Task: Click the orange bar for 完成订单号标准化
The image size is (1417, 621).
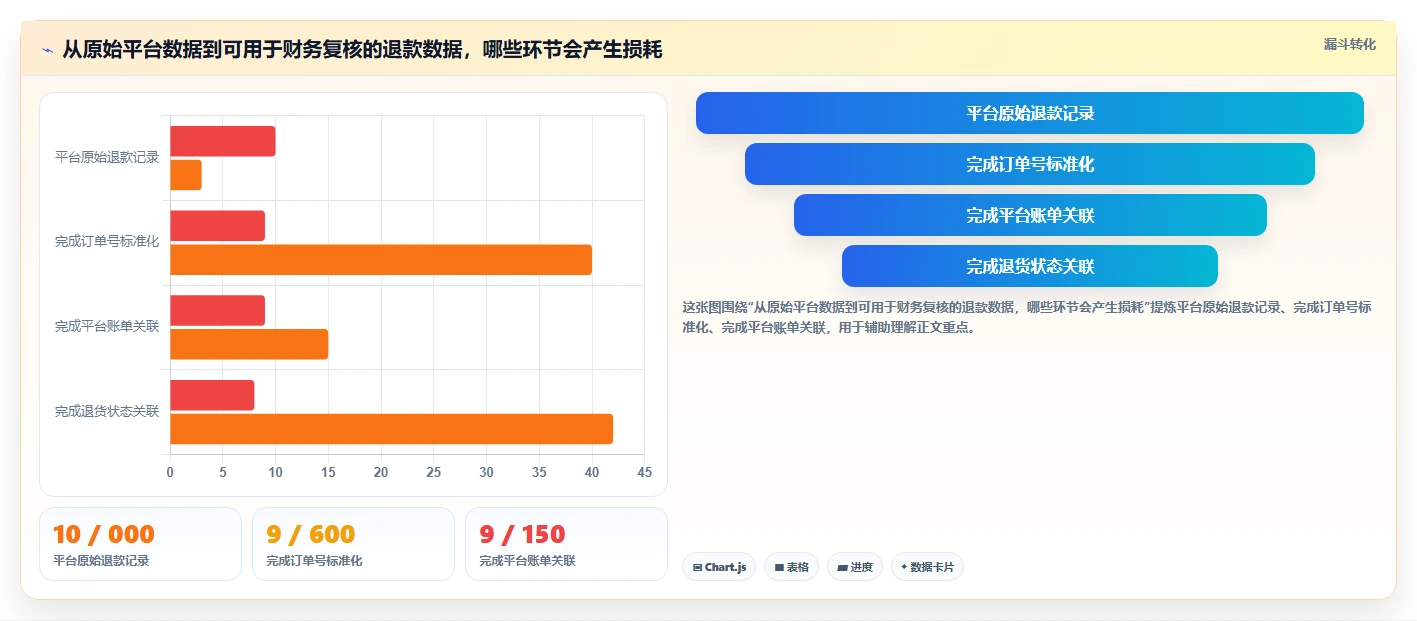Action: 381,260
